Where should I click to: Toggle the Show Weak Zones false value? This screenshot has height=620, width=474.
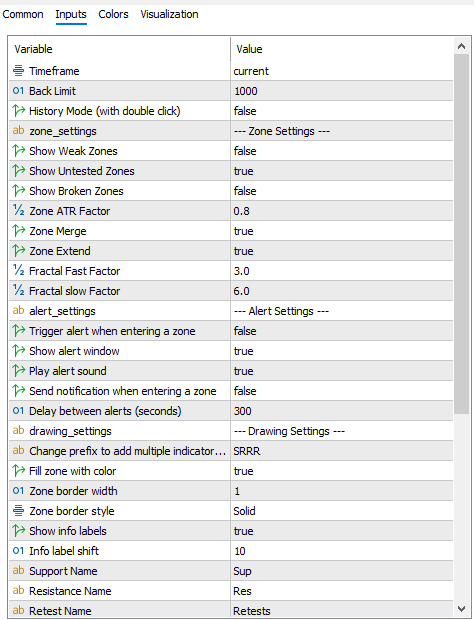(342, 151)
